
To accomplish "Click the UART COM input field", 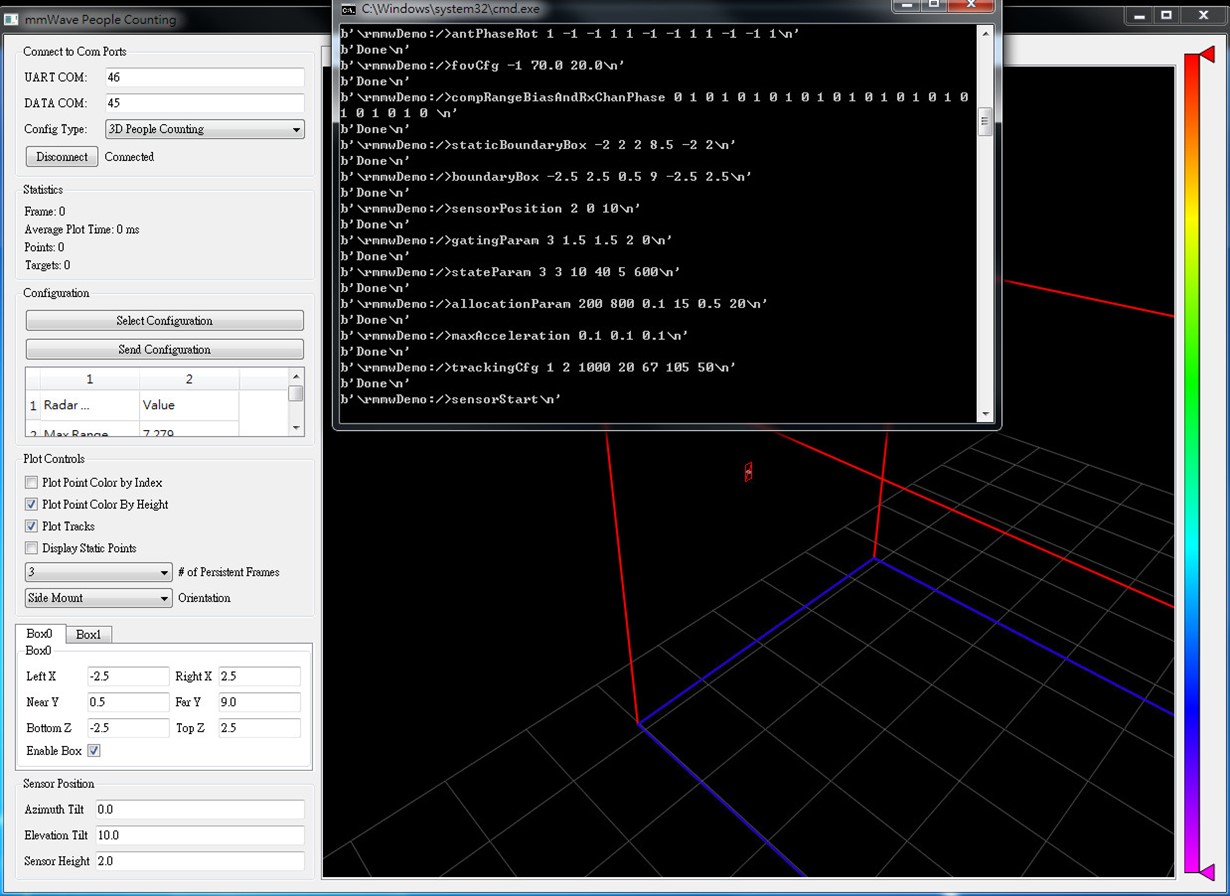I will 204,78.
